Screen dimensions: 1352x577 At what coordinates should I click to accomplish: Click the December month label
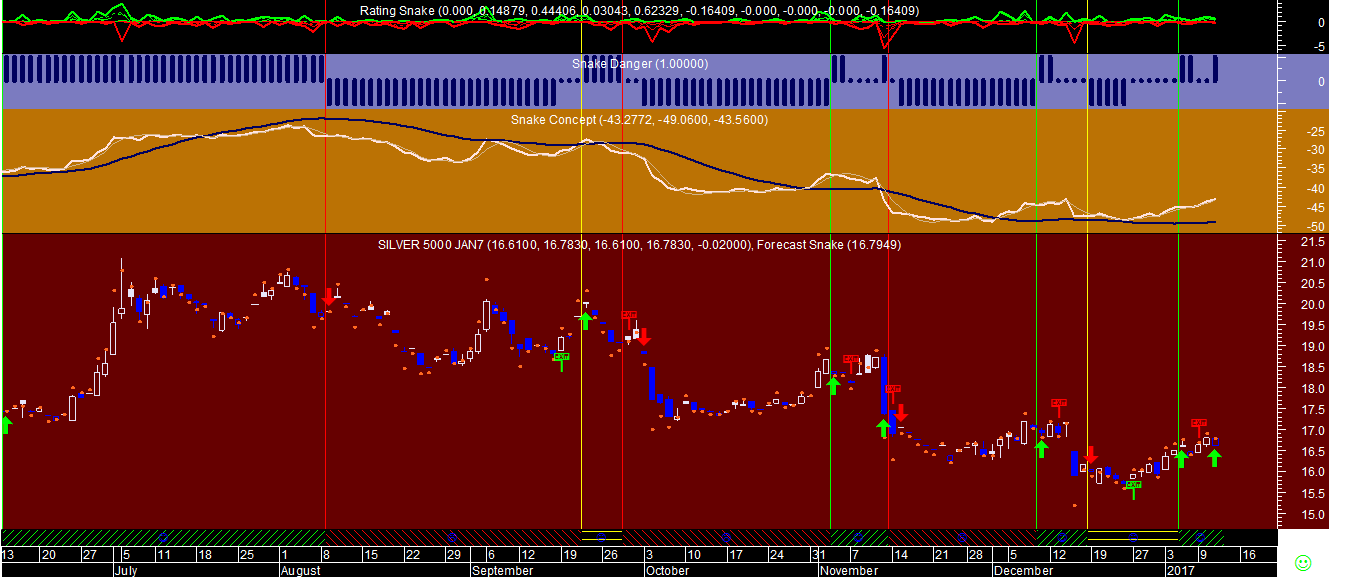[x=1024, y=571]
